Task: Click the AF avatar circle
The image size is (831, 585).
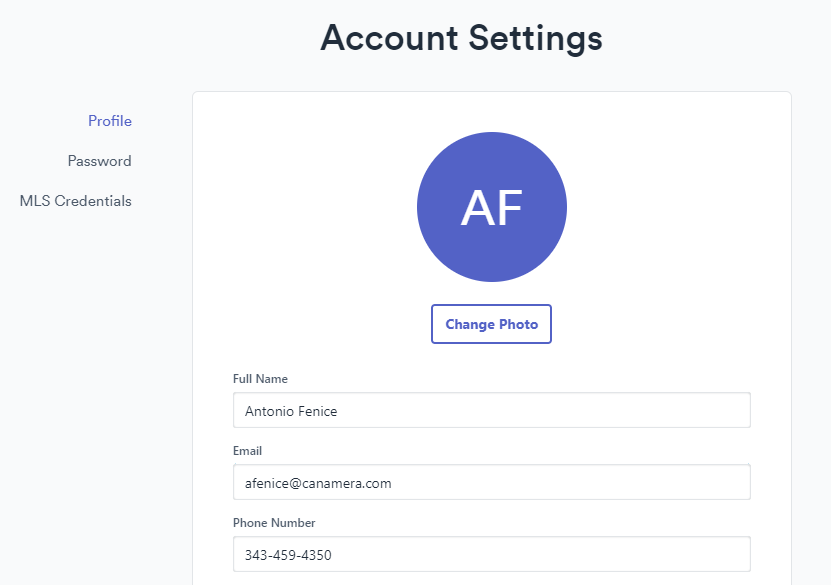Action: (x=491, y=207)
